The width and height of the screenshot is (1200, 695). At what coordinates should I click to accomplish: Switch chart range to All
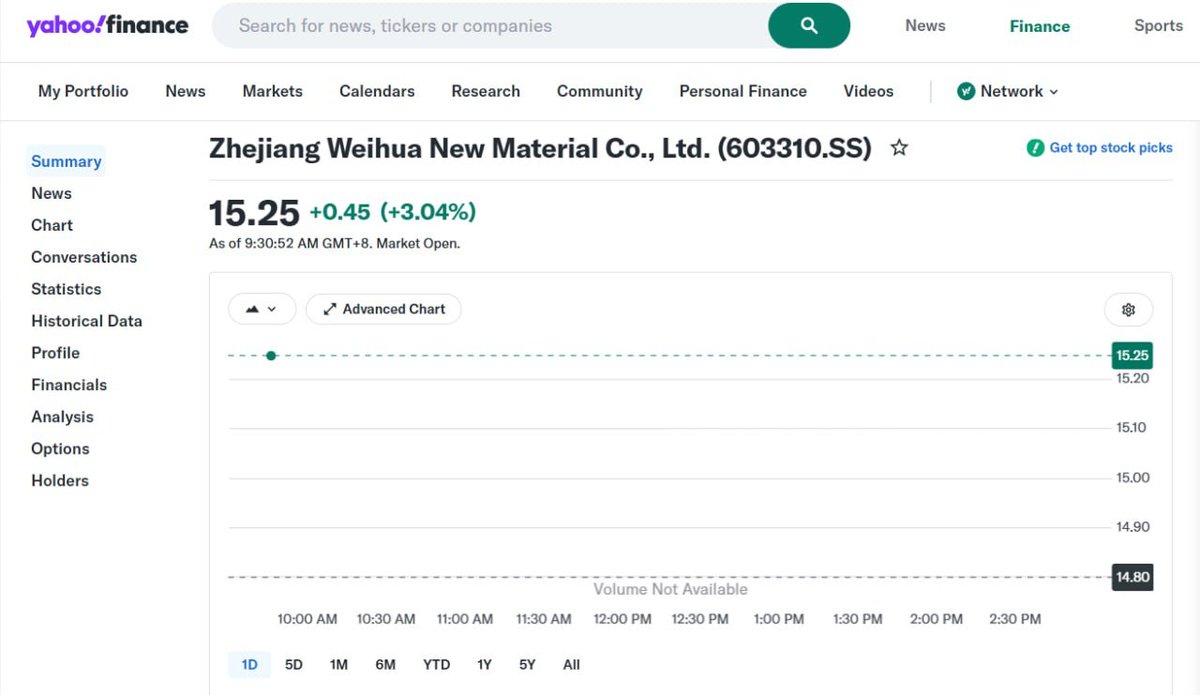coord(571,664)
